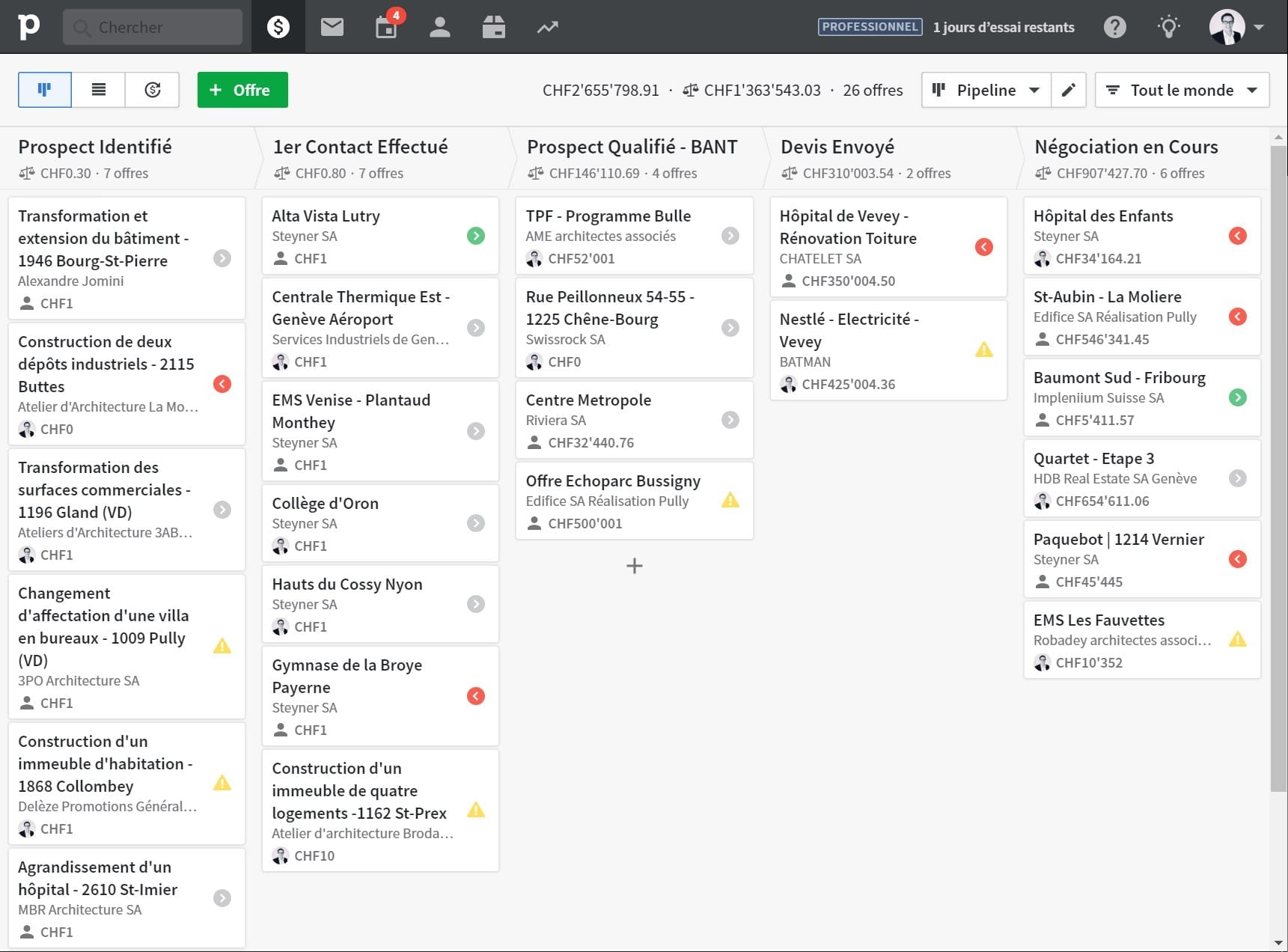Screen dimensions: 1288x952
Task: Click red icon on Gymnase de la Broye
Action: (x=476, y=696)
